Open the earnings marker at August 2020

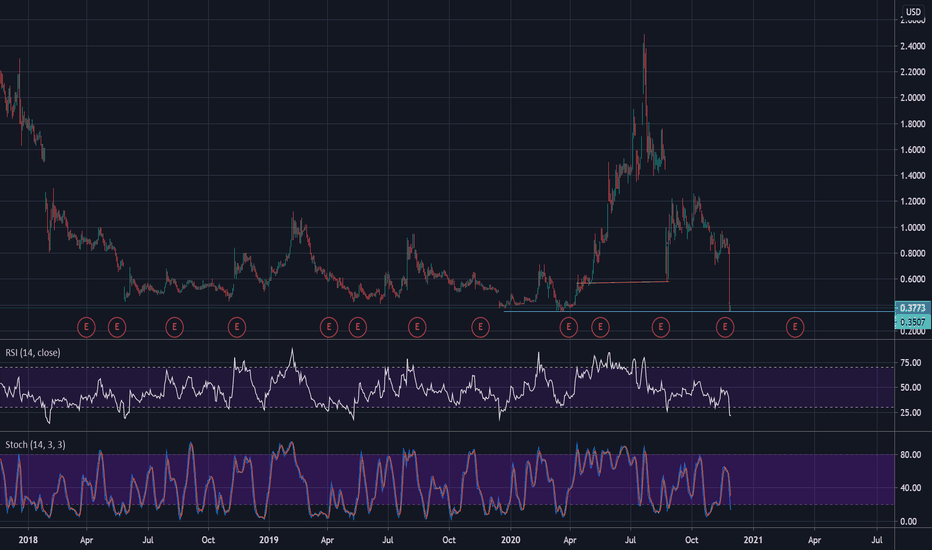660,327
